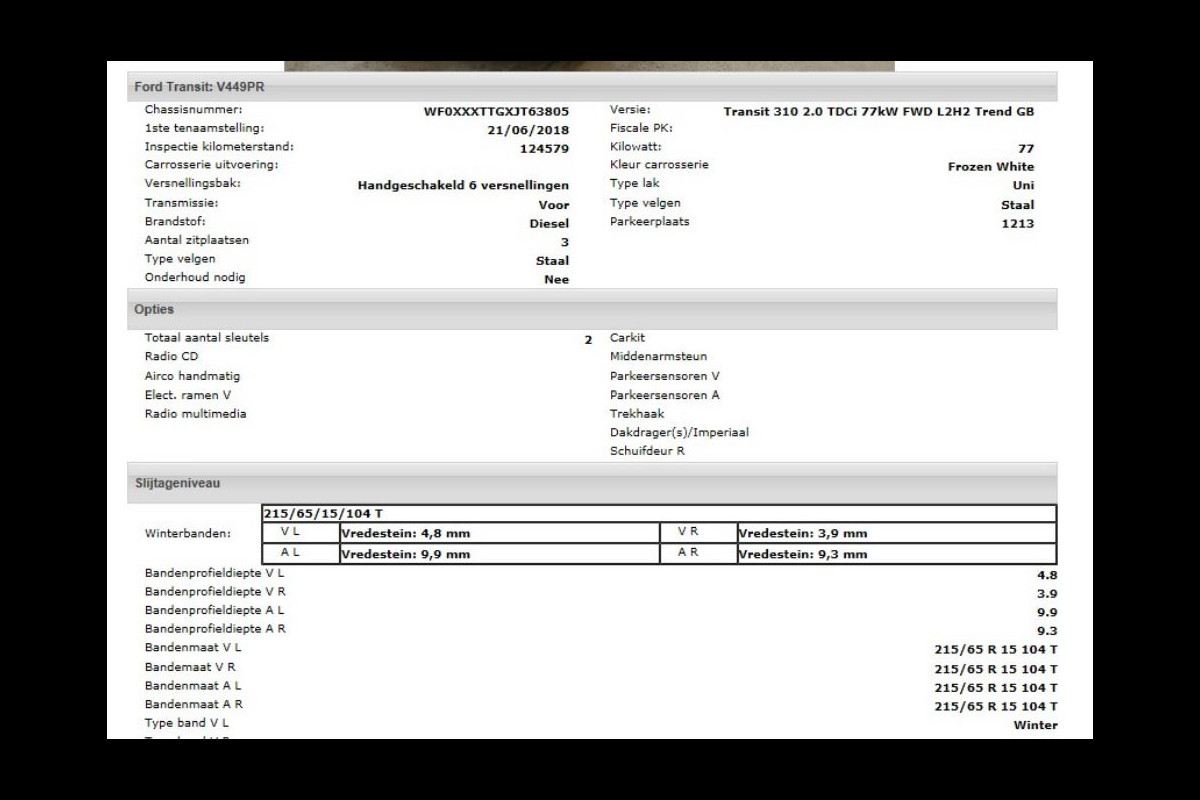1200x800 pixels.
Task: Click the Handgeschakeld 6 versnellingen gearbox value
Action: pos(463,186)
